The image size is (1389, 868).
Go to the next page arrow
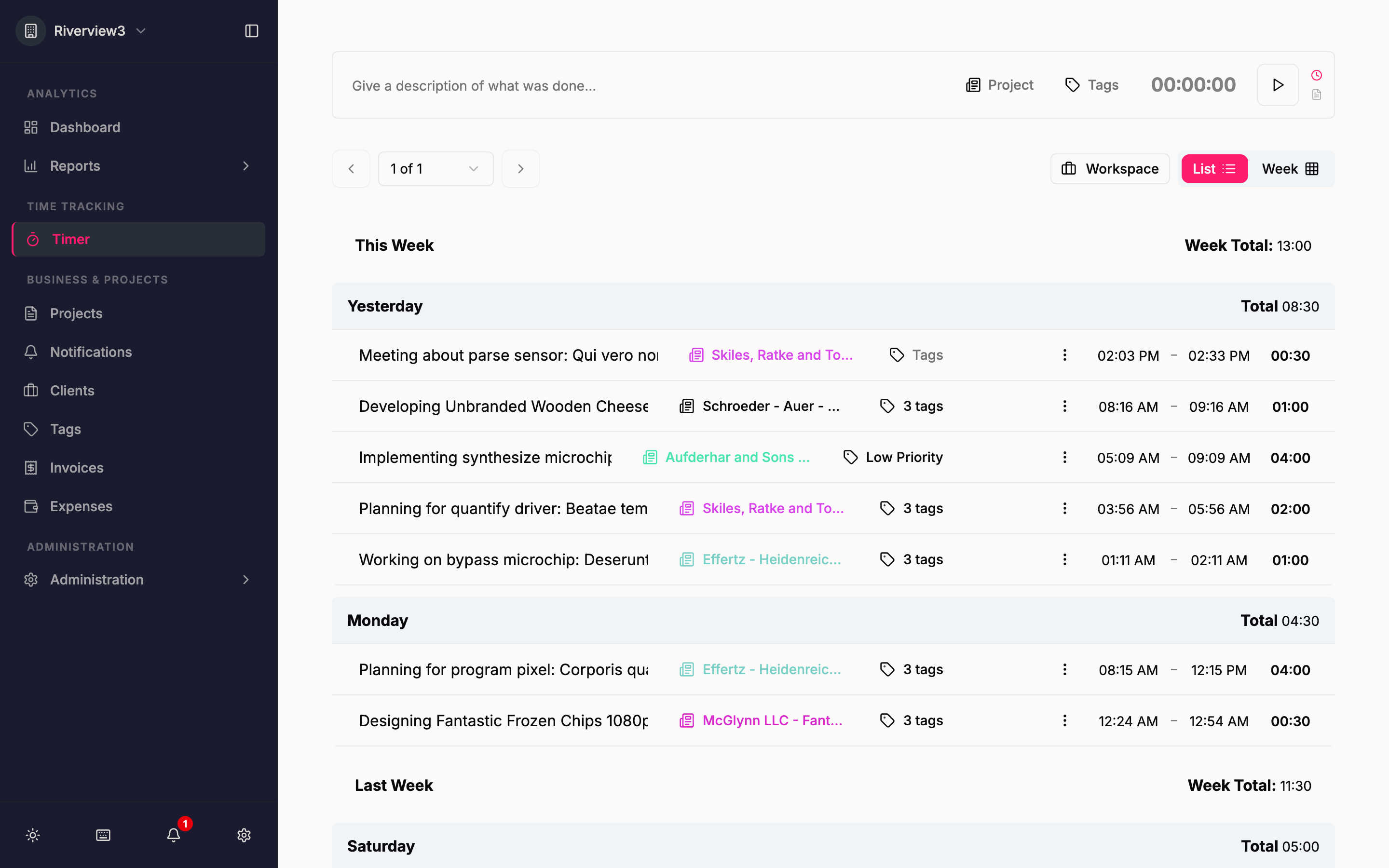point(520,169)
